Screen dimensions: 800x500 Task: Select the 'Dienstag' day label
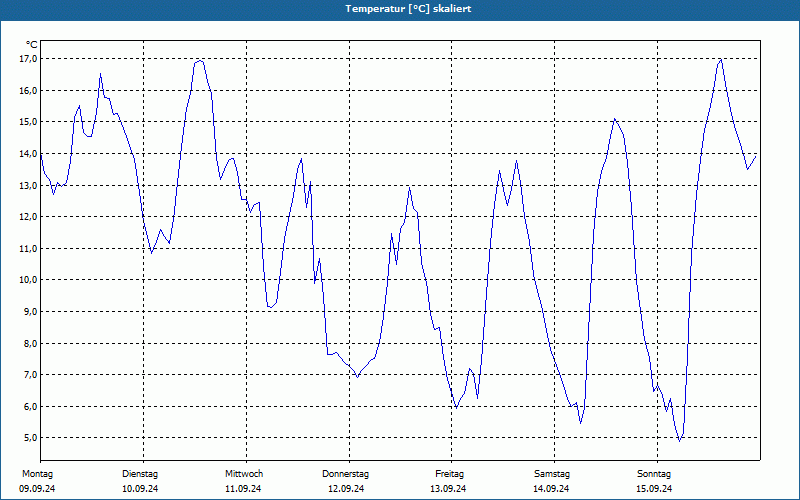[x=140, y=474]
